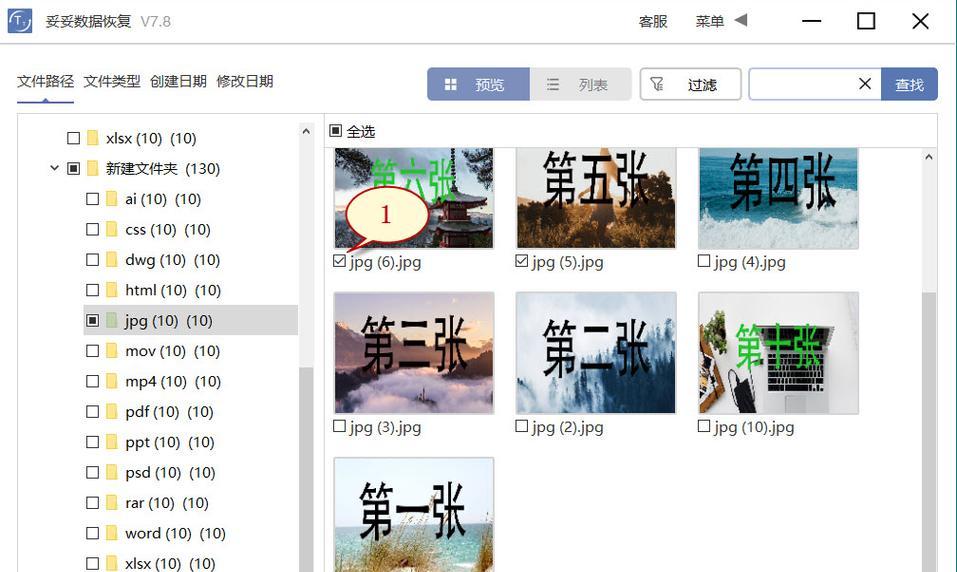Select the 预览 thumbnail view button
Image resolution: width=957 pixels, height=572 pixels.
point(478,84)
